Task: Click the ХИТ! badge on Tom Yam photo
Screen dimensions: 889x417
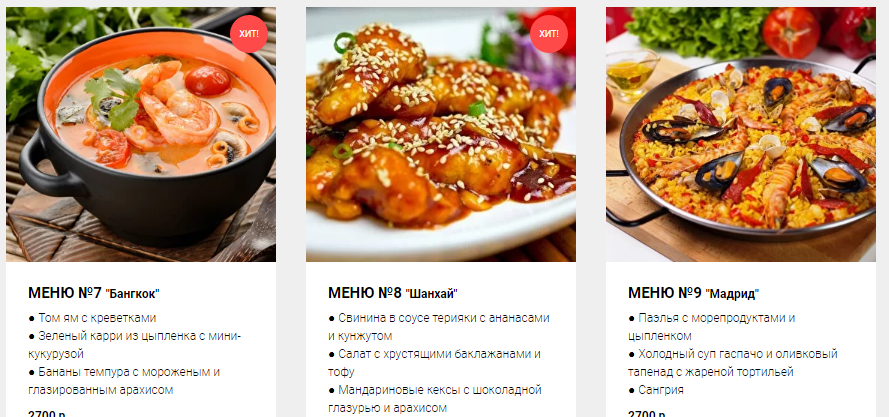Action: [249, 34]
